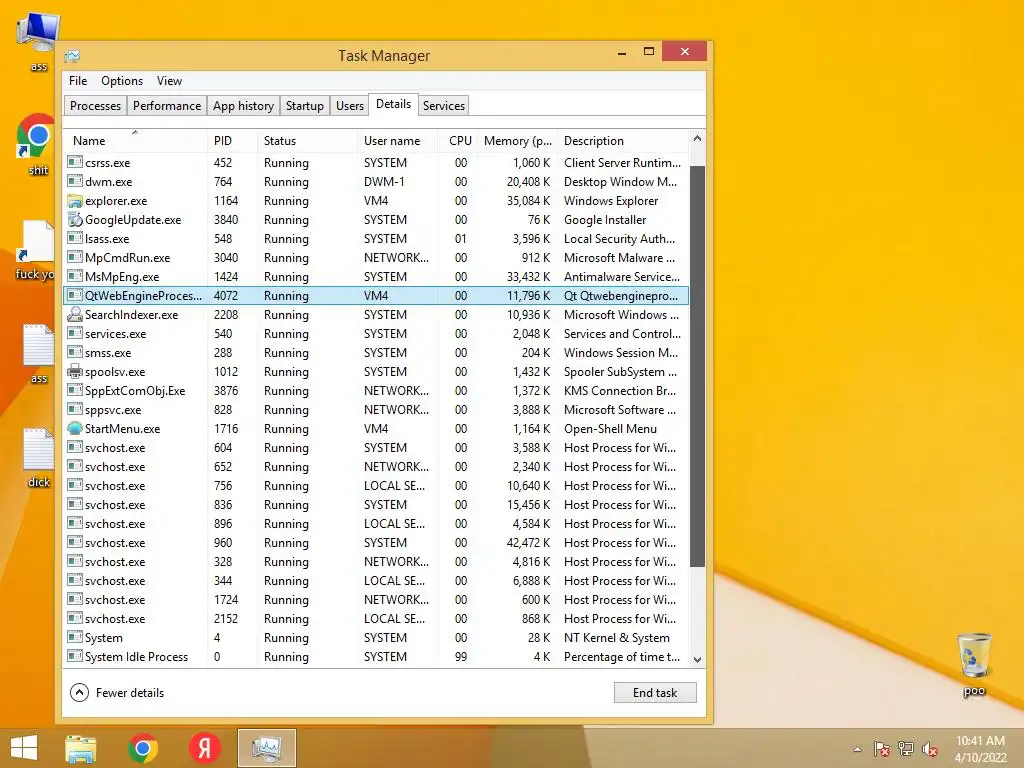Switch to the Performance tab
1024x768 pixels.
click(167, 106)
